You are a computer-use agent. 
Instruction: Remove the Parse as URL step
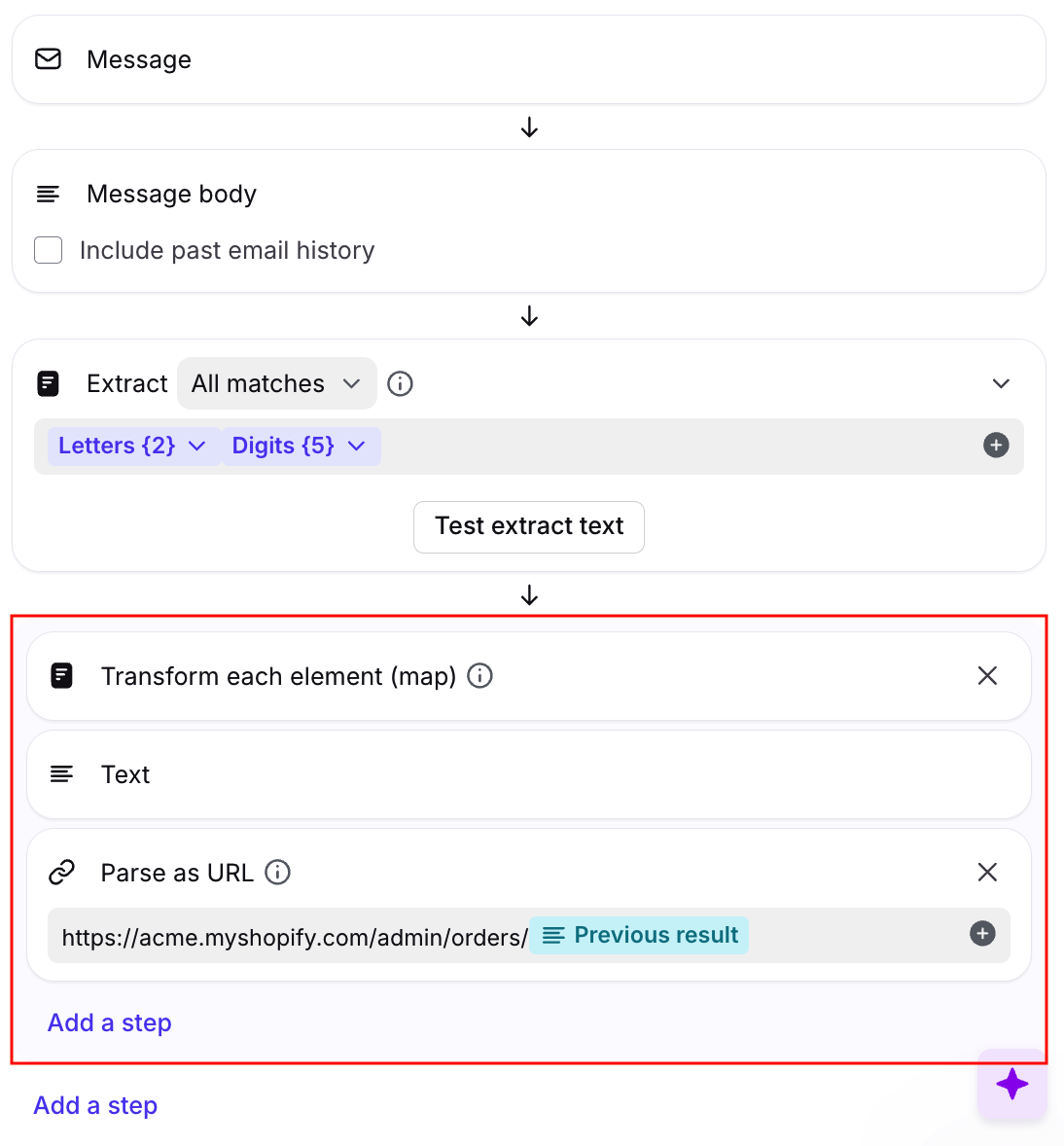tap(987, 872)
